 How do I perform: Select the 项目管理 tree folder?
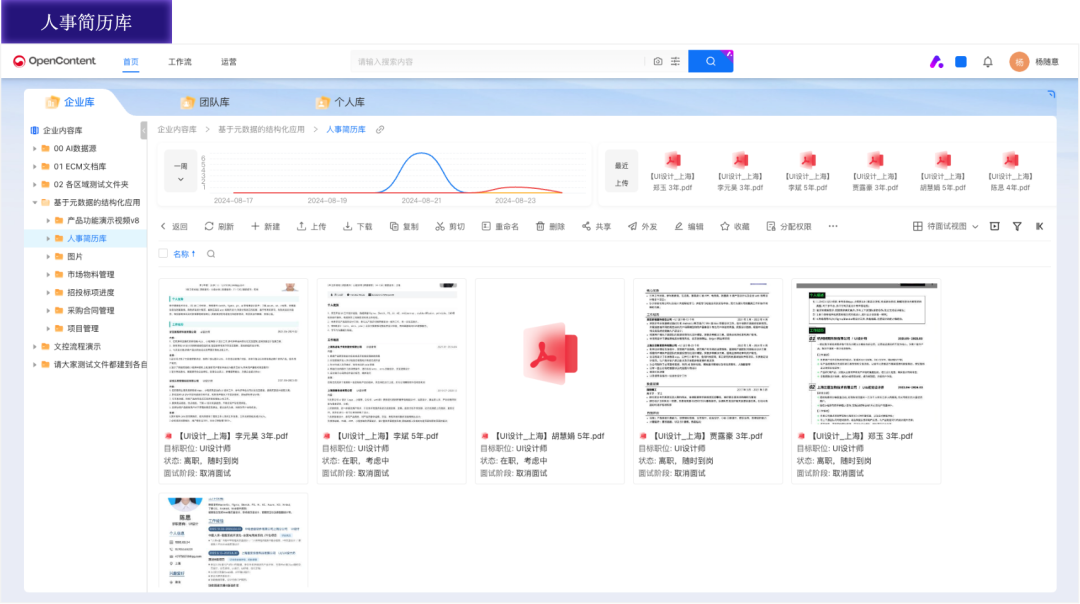click(x=83, y=329)
